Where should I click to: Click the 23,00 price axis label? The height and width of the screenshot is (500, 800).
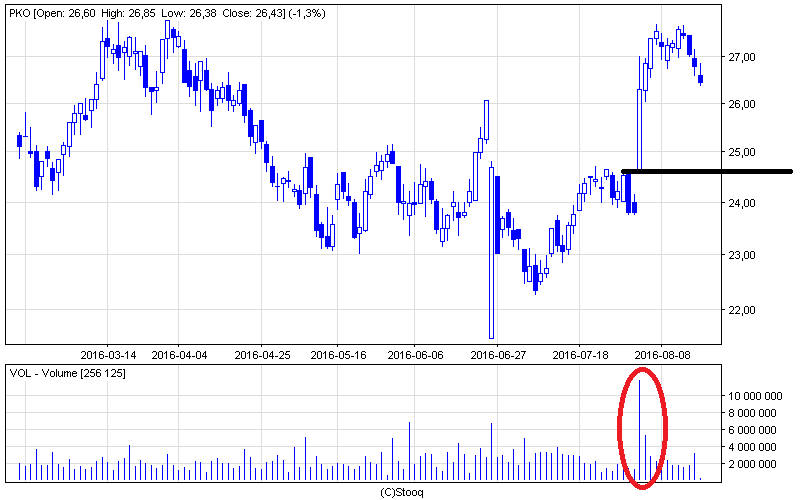[741, 255]
